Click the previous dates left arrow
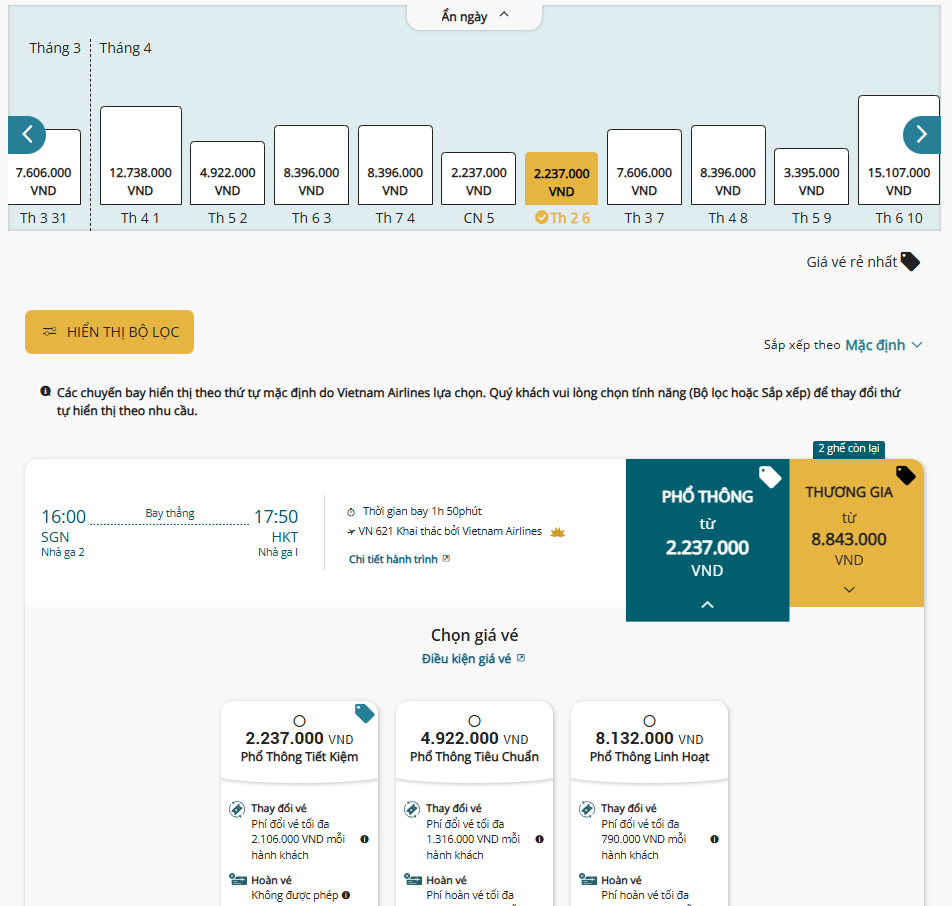952x906 pixels. 27,134
